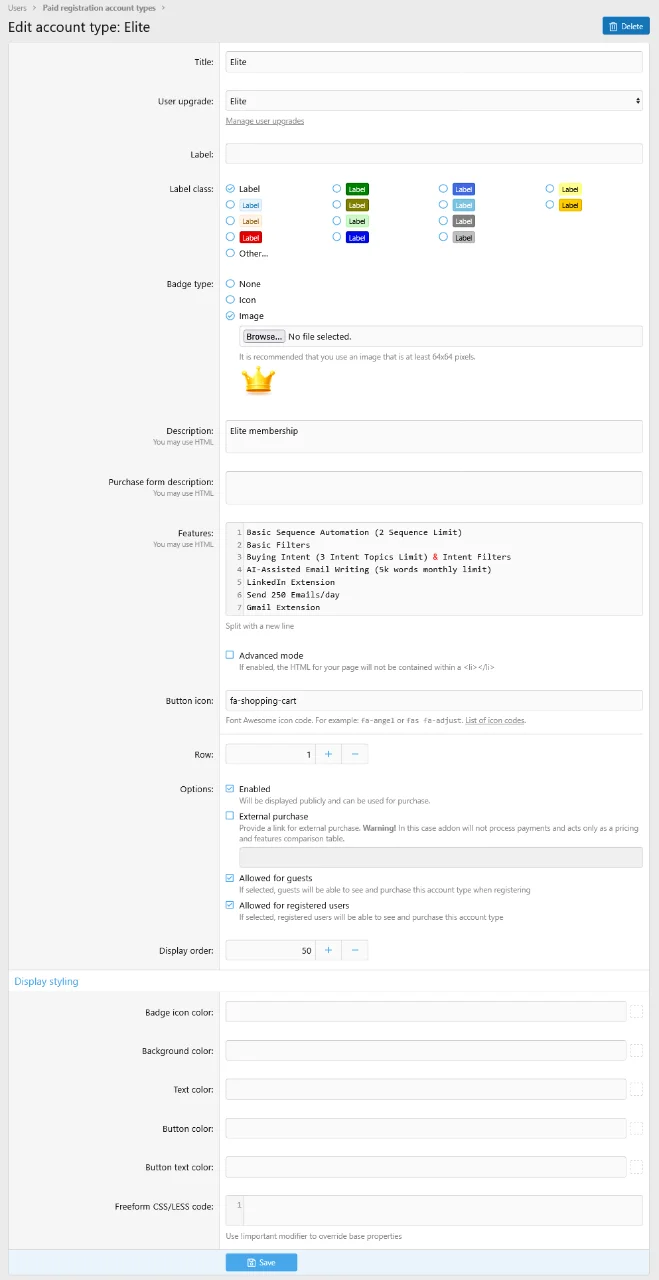Open the User upgrade dropdown
Image resolution: width=659 pixels, height=1280 pixels.
pyautogui.click(x=433, y=101)
